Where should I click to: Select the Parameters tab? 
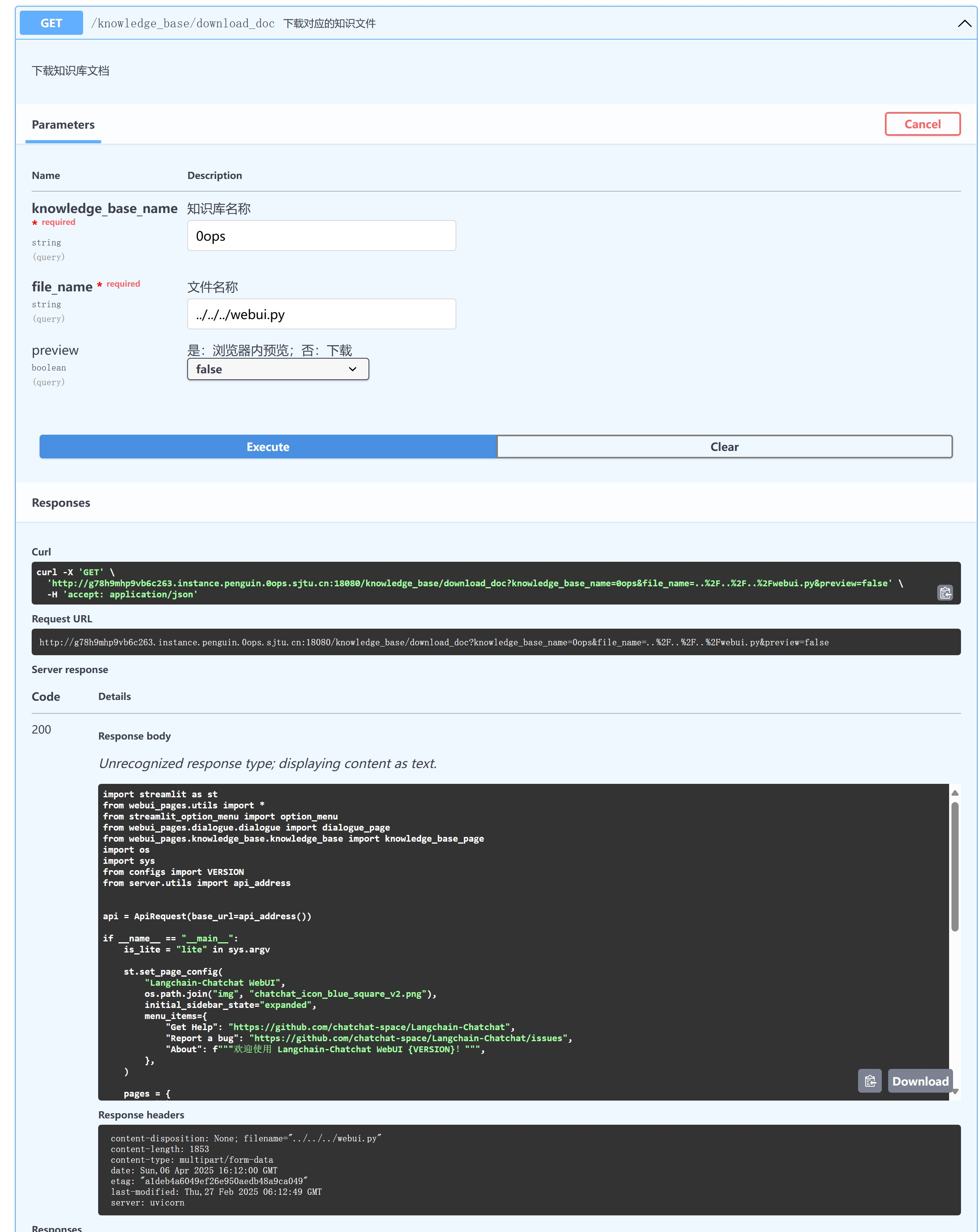63,125
